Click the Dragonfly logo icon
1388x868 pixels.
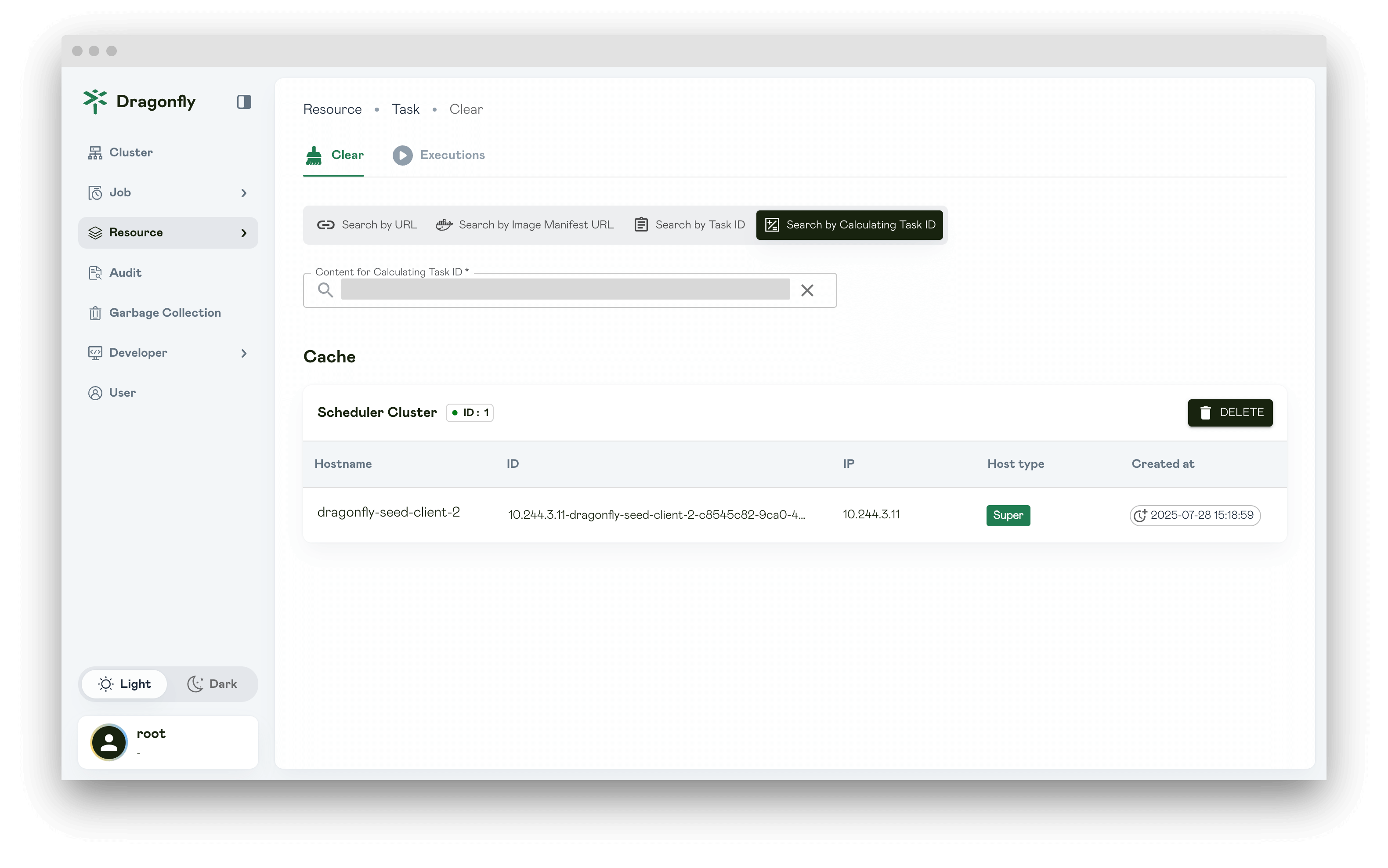(95, 101)
